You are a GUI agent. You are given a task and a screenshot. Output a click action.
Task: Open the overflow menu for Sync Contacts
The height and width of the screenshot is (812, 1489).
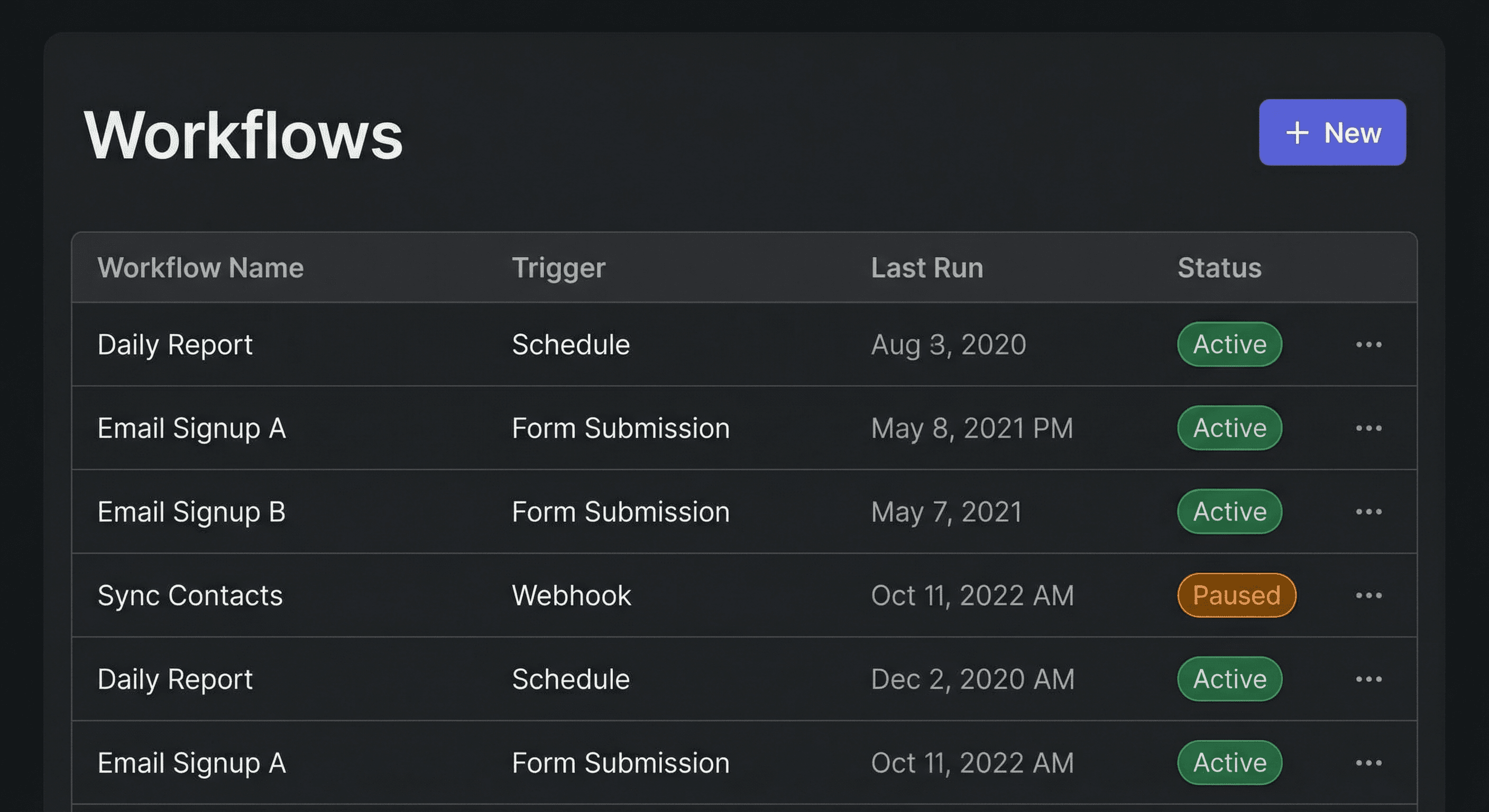1369,595
